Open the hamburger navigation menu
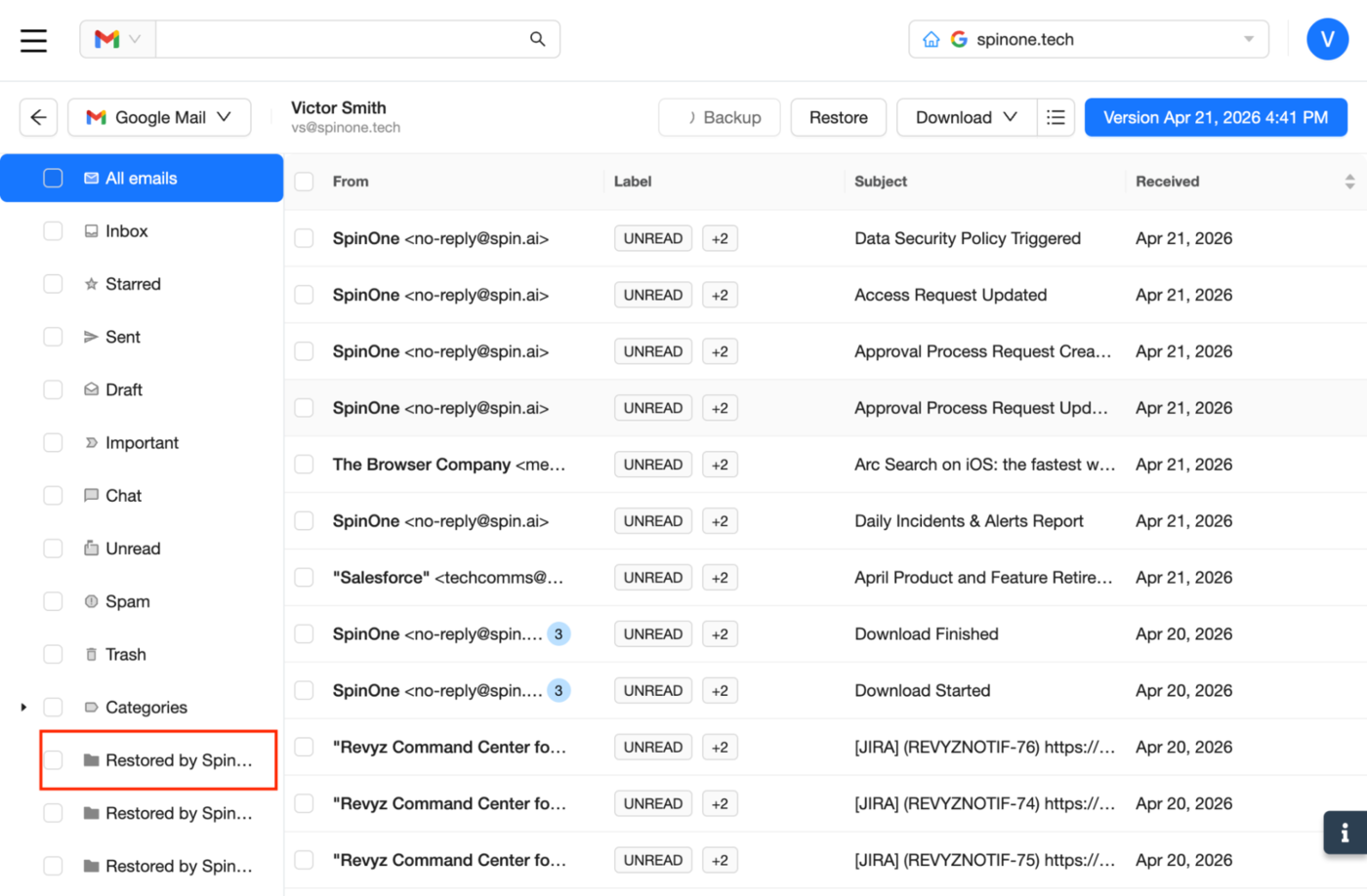The width and height of the screenshot is (1367, 896). click(33, 40)
